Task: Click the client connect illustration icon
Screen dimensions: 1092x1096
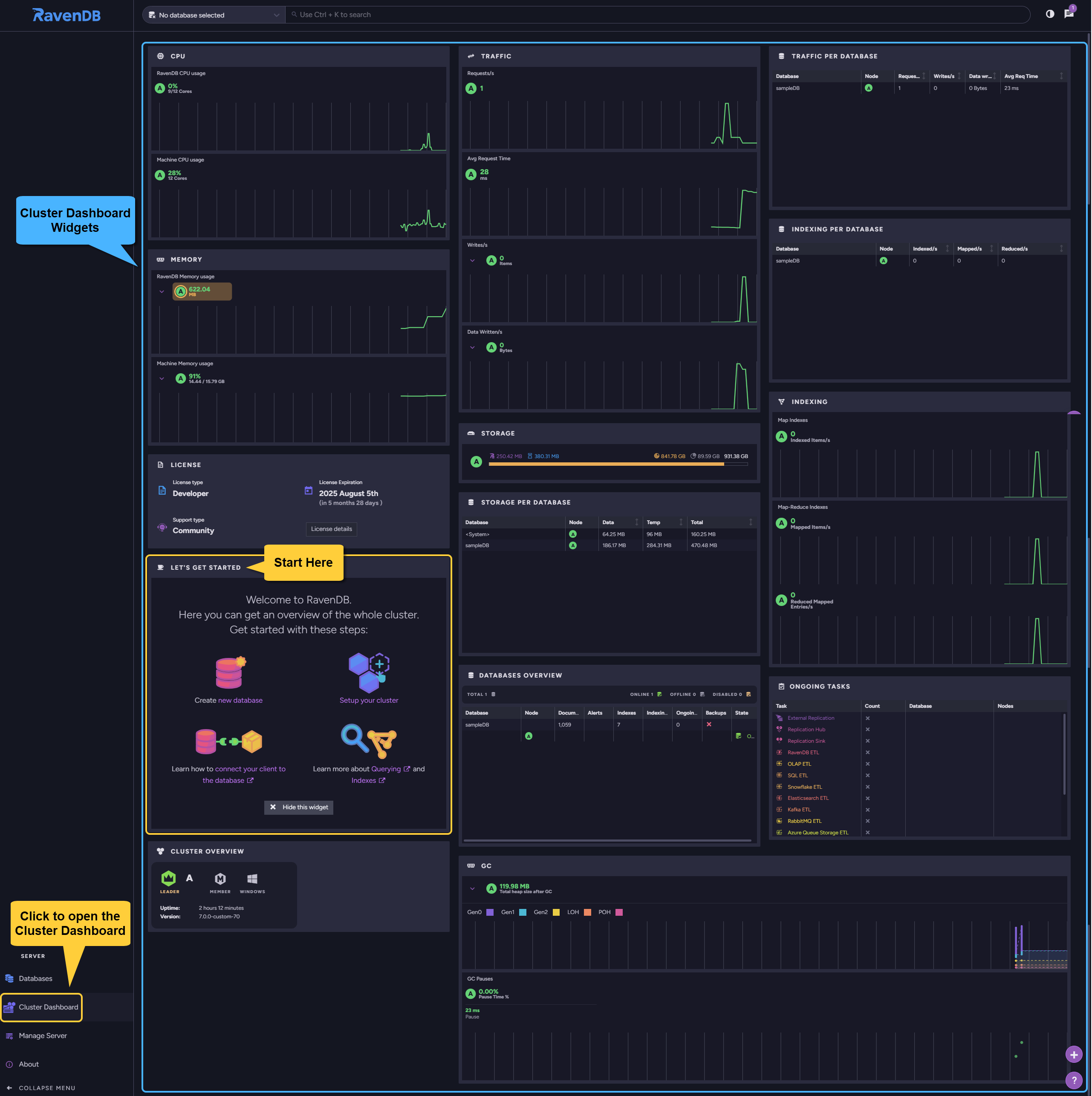Action: coord(228,741)
